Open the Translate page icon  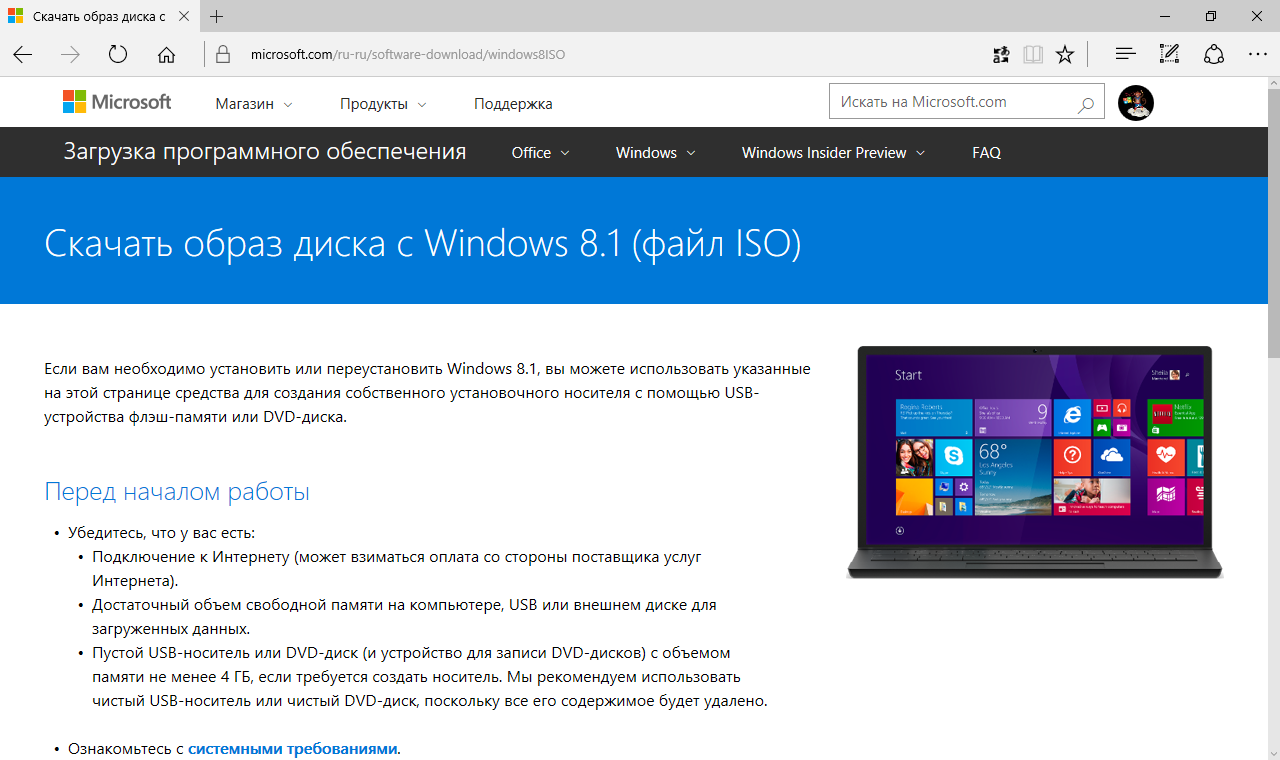[1000, 54]
